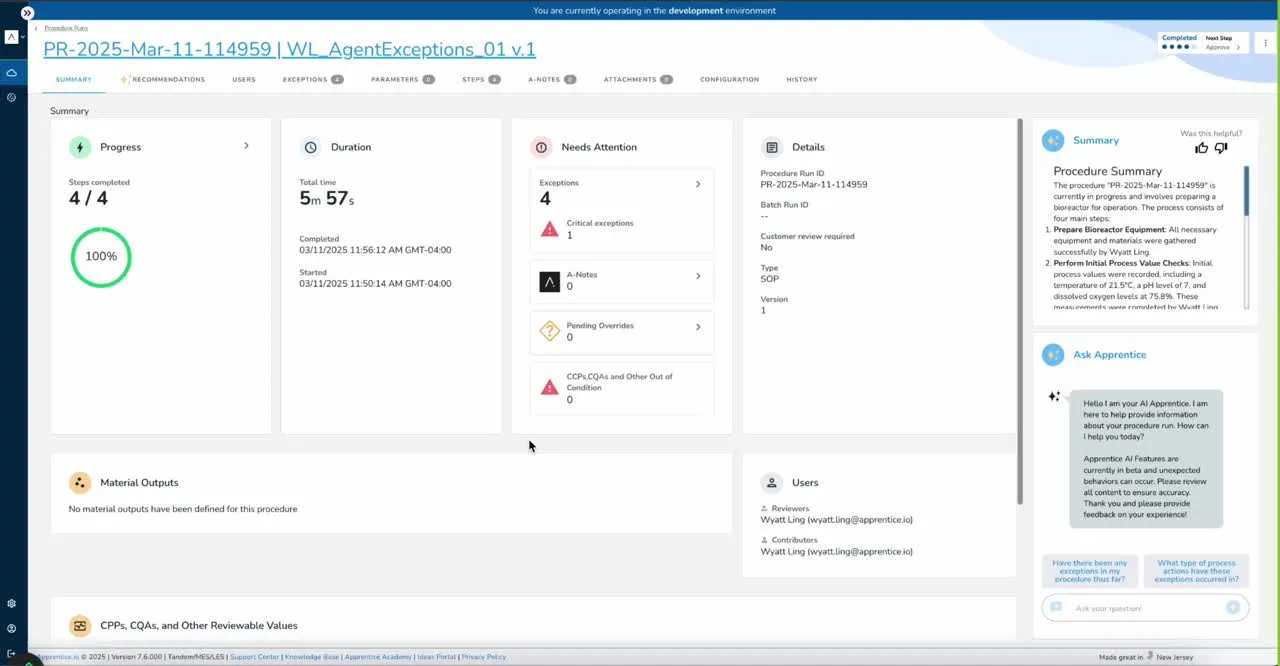Click the Ask Apprentice sparkle icon
The image size is (1280, 666).
point(1053,355)
